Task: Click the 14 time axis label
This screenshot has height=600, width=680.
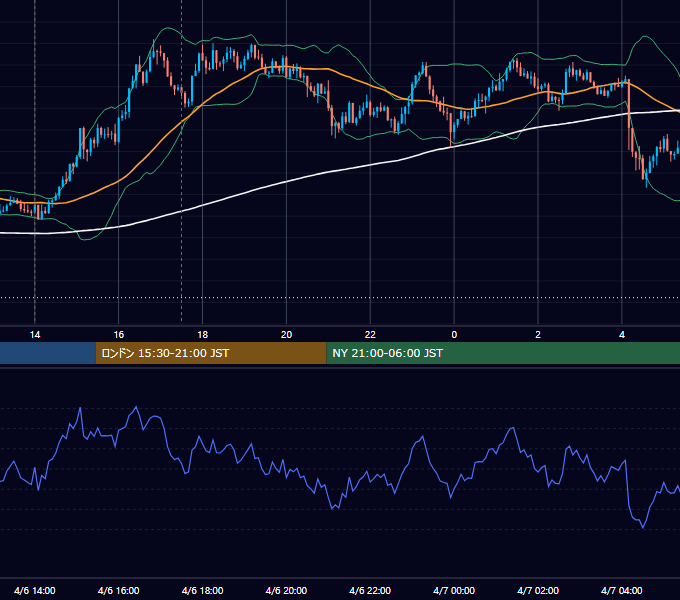Action: click(x=35, y=335)
